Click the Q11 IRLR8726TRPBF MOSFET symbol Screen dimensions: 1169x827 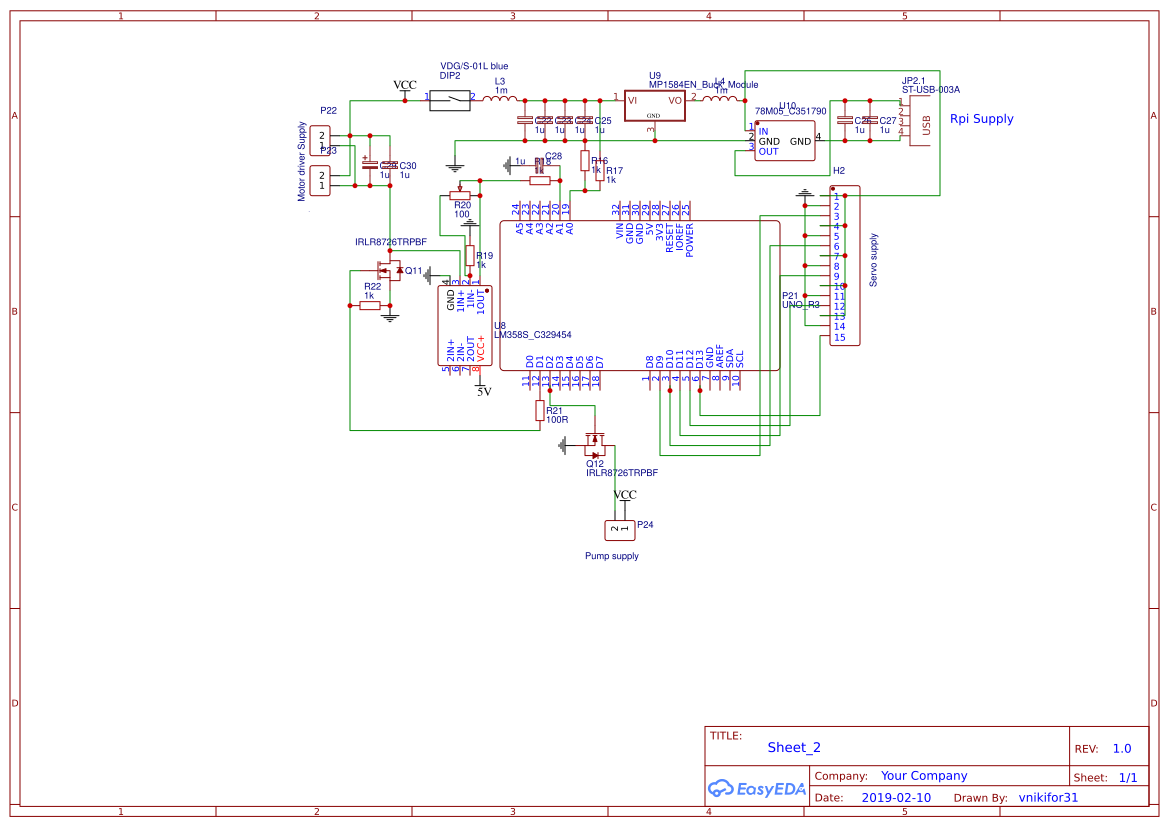(388, 268)
